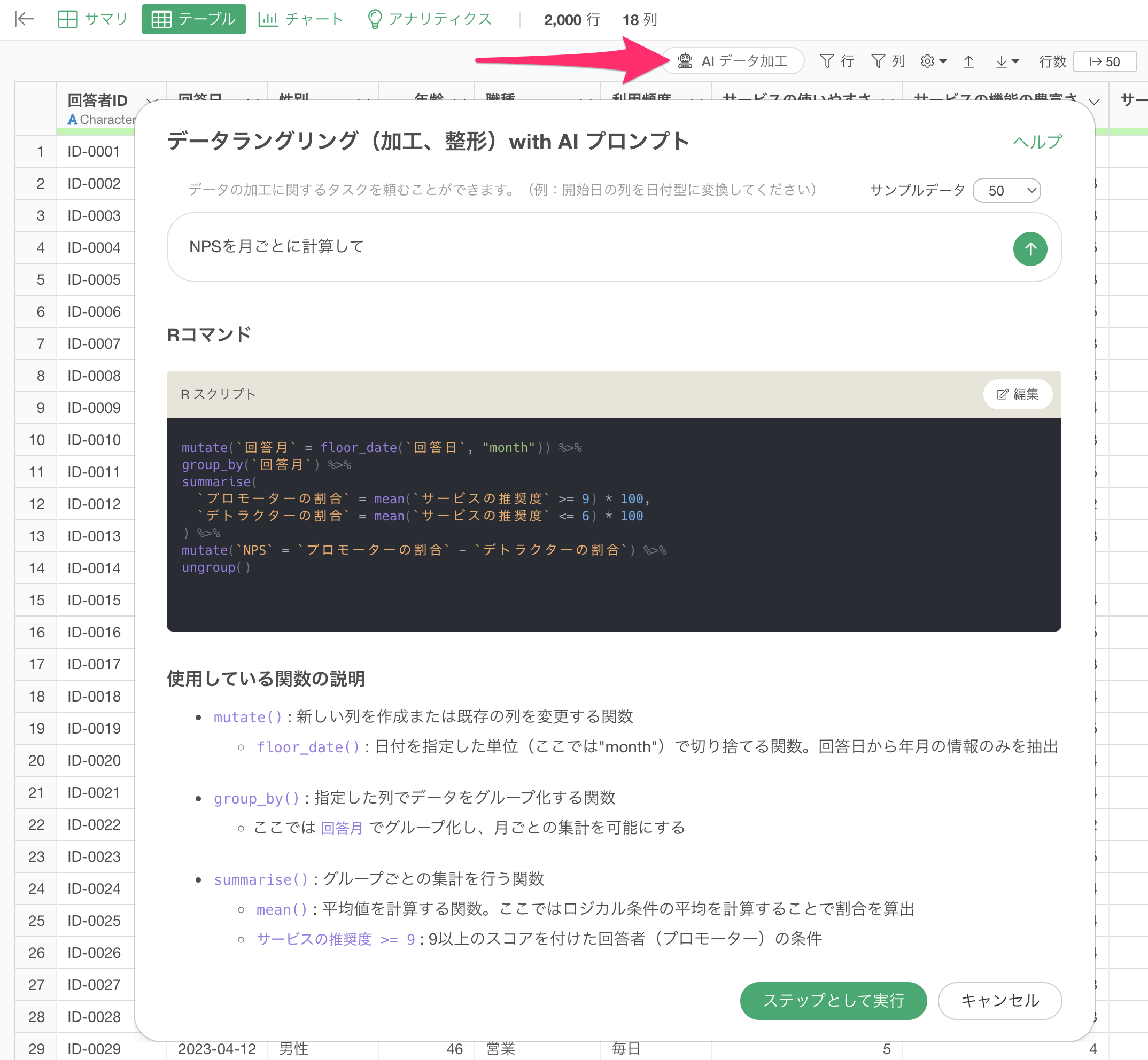The image size is (1148, 1060).
Task: Expand サービスの機能の豊富さ column chevron
Action: coord(1093,102)
